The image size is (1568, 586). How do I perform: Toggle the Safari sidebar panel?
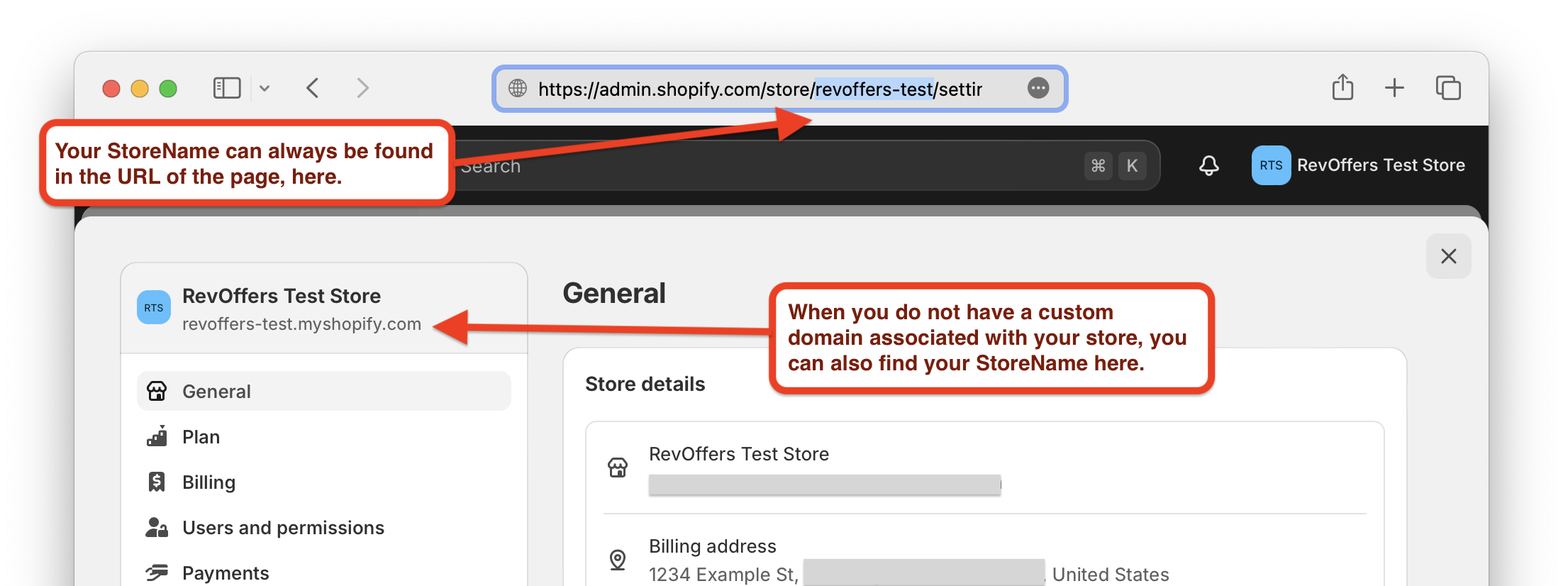[227, 89]
